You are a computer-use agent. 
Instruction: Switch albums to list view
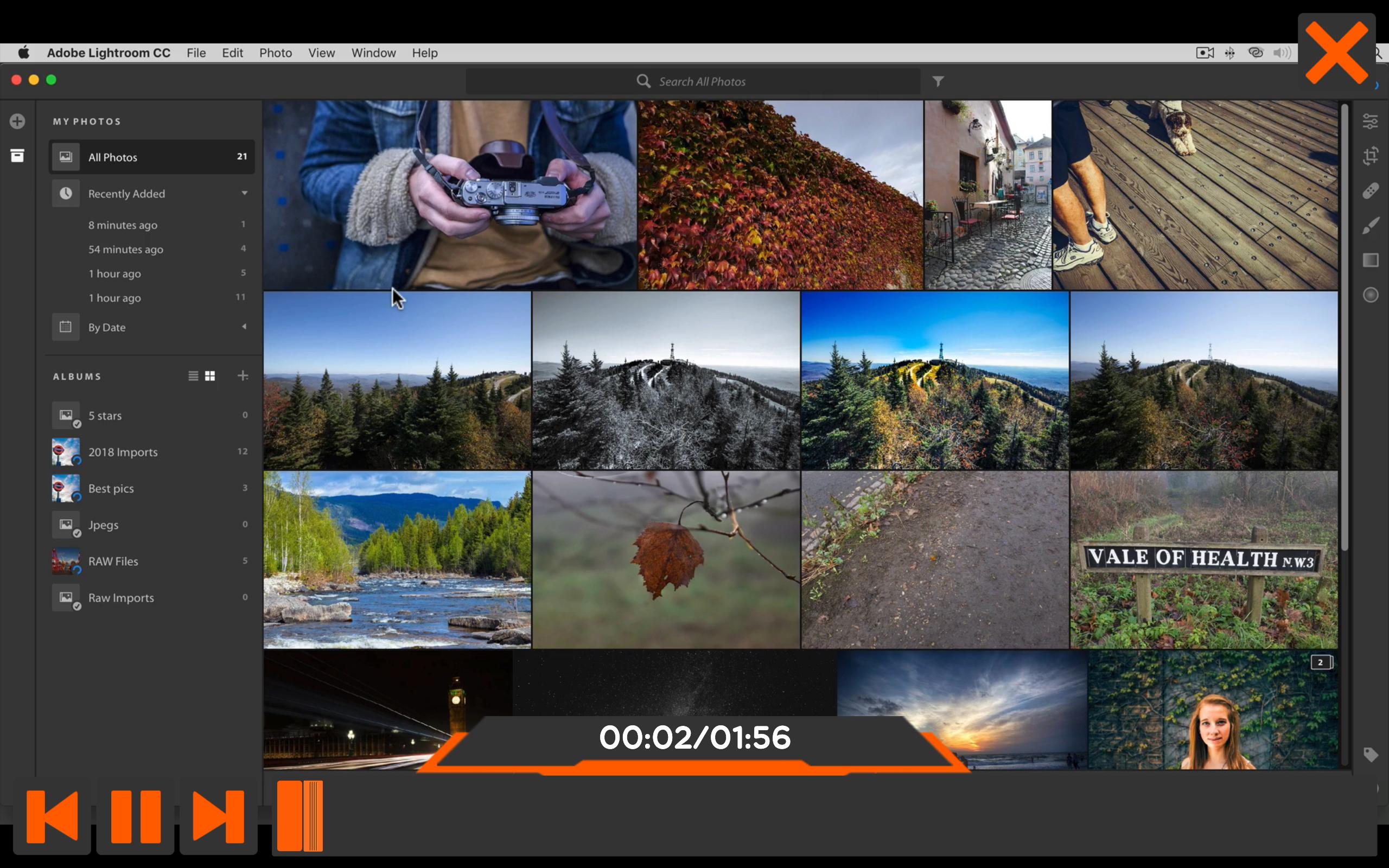(x=193, y=376)
